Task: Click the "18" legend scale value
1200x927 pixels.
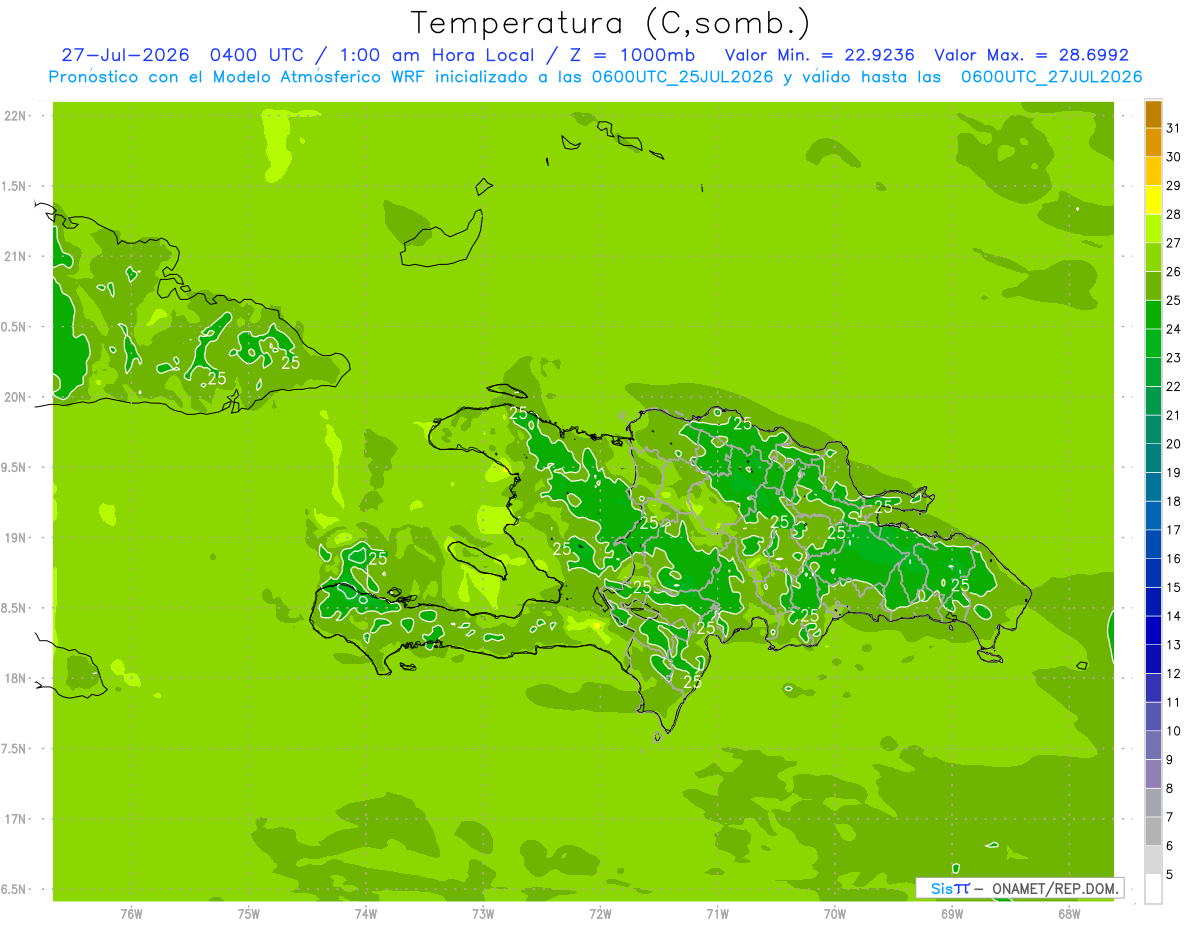Action: point(1174,501)
